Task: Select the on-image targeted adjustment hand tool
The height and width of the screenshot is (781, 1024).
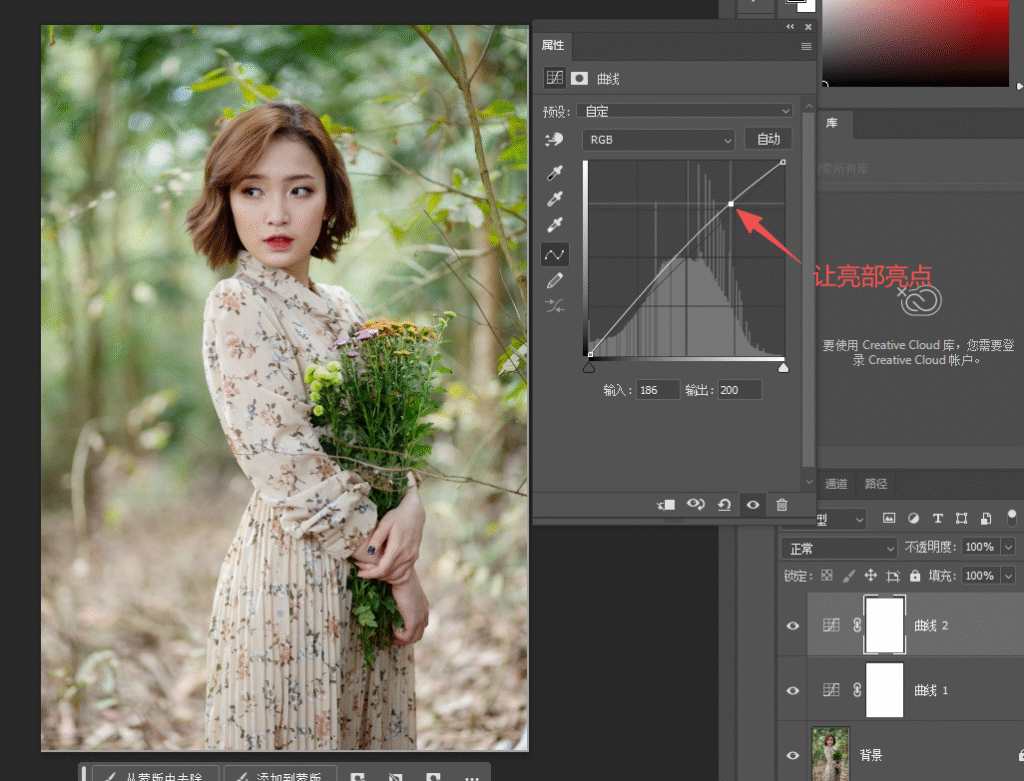Action: [554, 139]
